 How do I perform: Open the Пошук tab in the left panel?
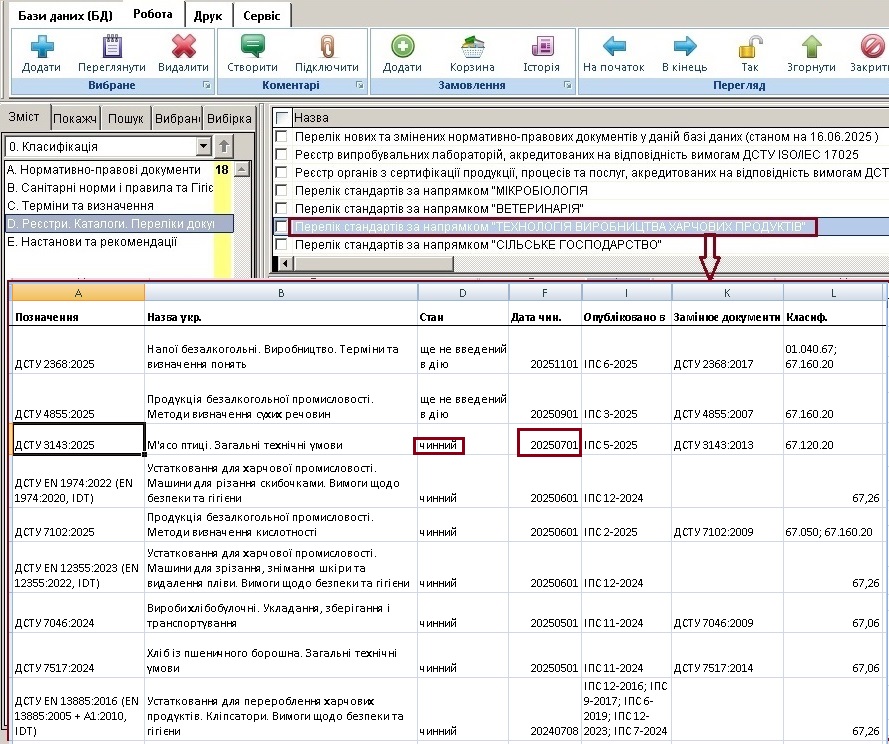(x=126, y=118)
